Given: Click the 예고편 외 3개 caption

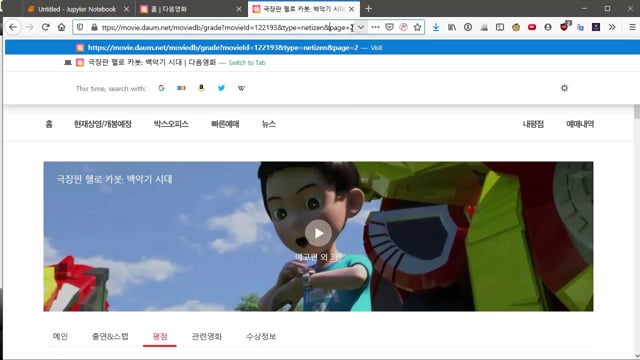Looking at the screenshot, I should coord(318,257).
